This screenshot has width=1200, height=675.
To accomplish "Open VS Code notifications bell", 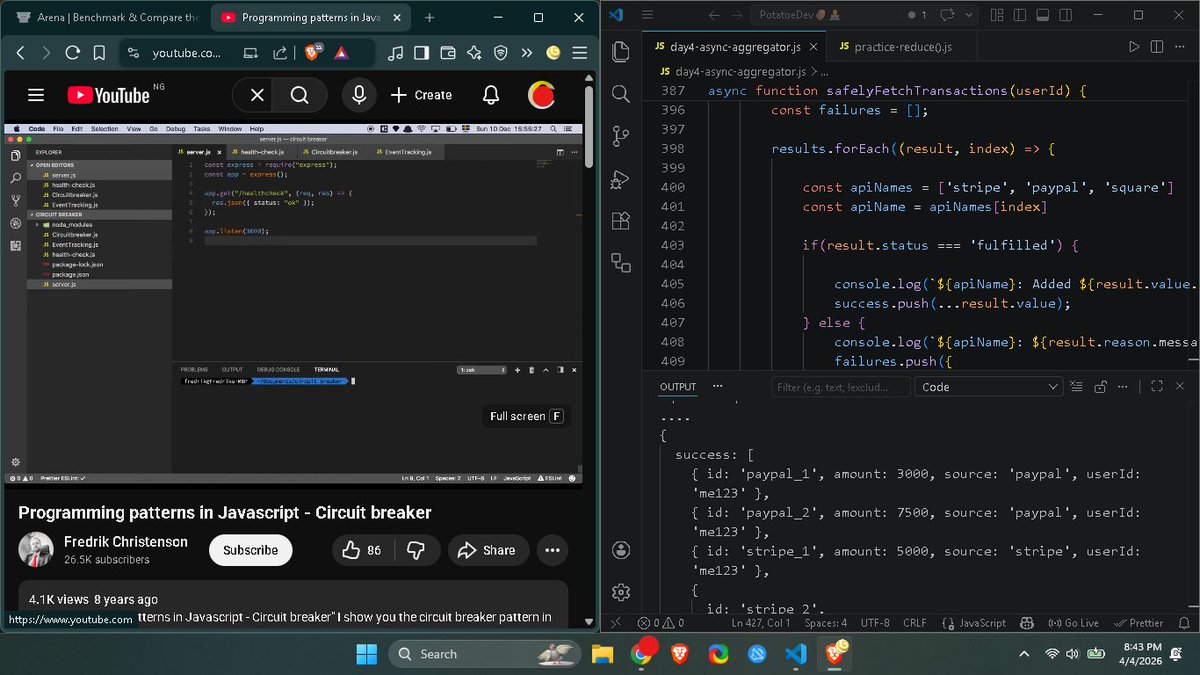I will point(1183,623).
